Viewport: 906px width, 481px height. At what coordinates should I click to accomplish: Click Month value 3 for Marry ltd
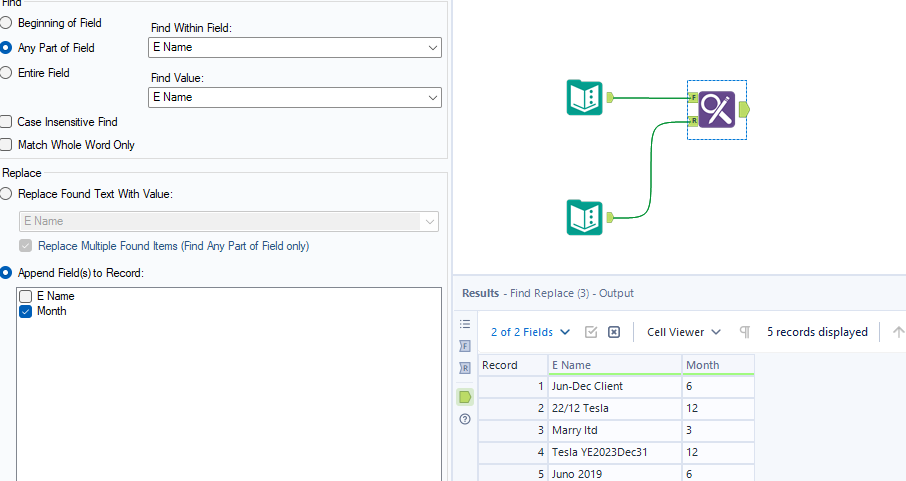718,430
